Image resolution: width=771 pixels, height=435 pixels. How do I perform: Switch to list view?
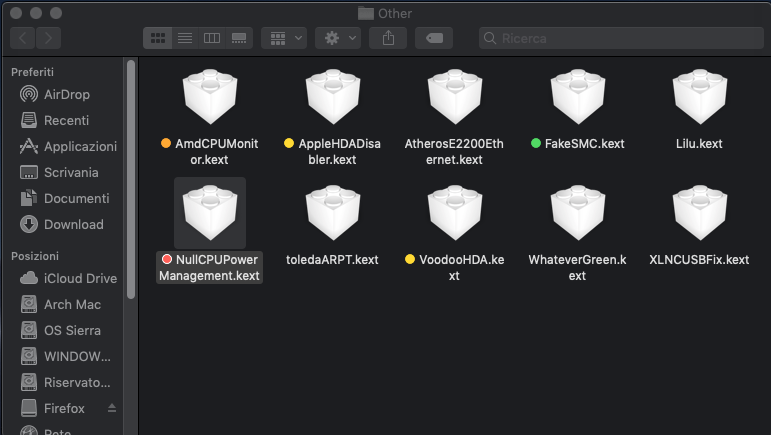pos(185,38)
